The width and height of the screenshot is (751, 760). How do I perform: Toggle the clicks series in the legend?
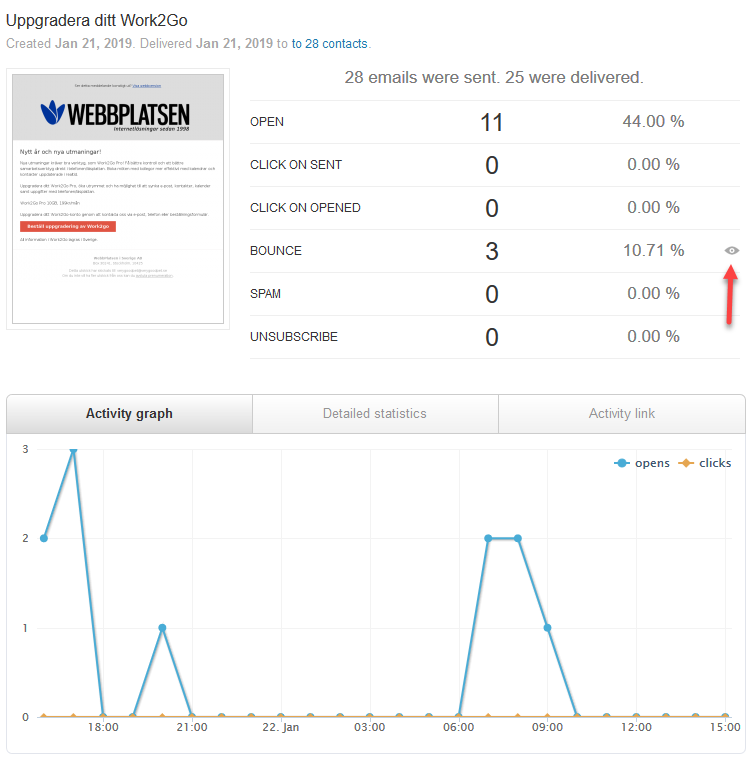704,463
